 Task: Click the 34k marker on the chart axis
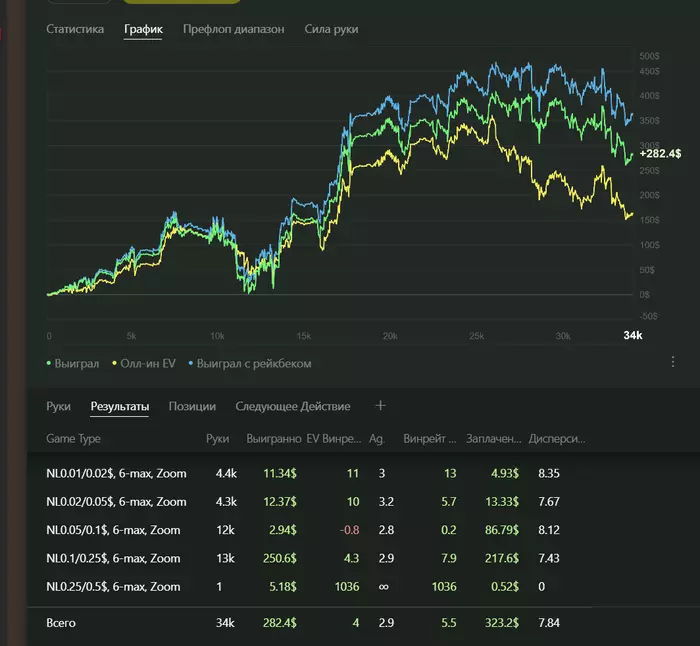pyautogui.click(x=632, y=336)
